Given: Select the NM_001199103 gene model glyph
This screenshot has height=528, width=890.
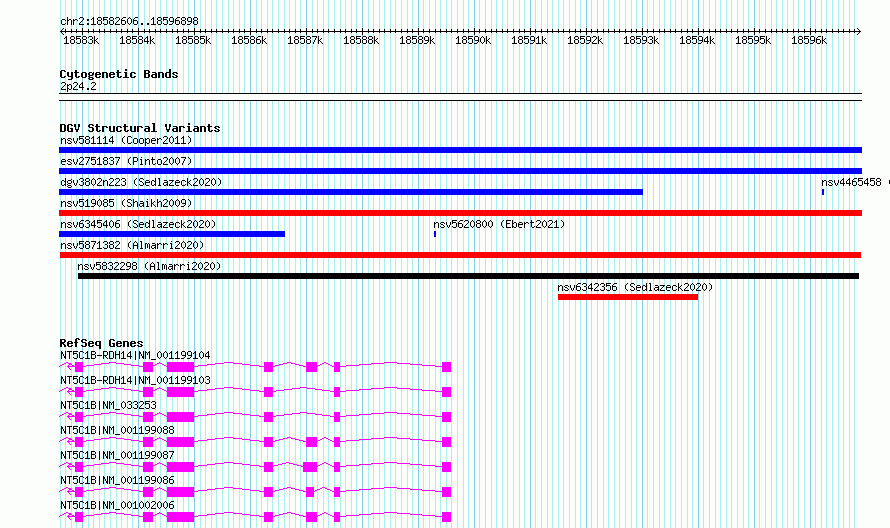Looking at the screenshot, I should [x=255, y=392].
